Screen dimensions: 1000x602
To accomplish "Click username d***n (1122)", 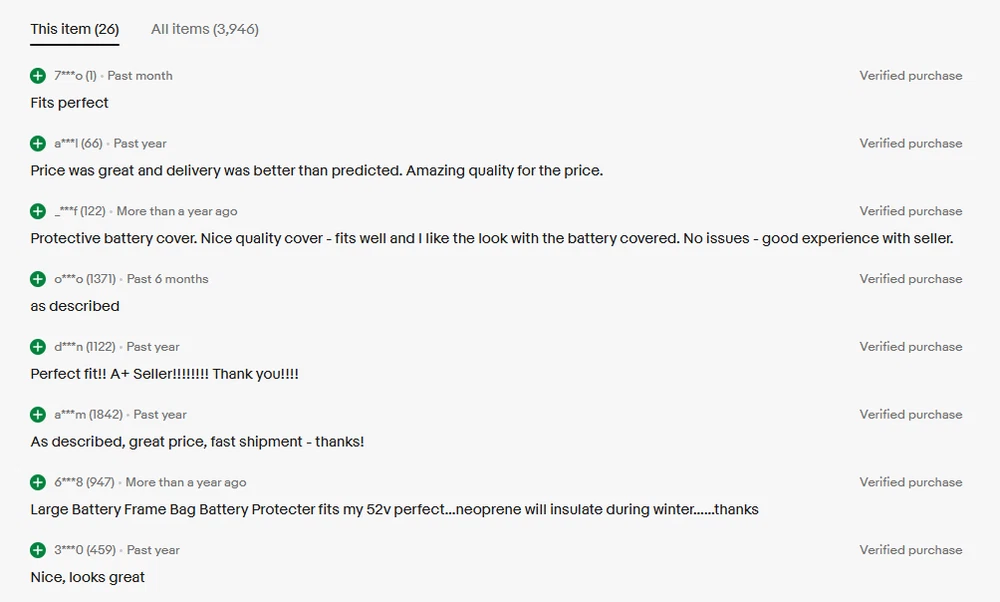I will click(85, 347).
